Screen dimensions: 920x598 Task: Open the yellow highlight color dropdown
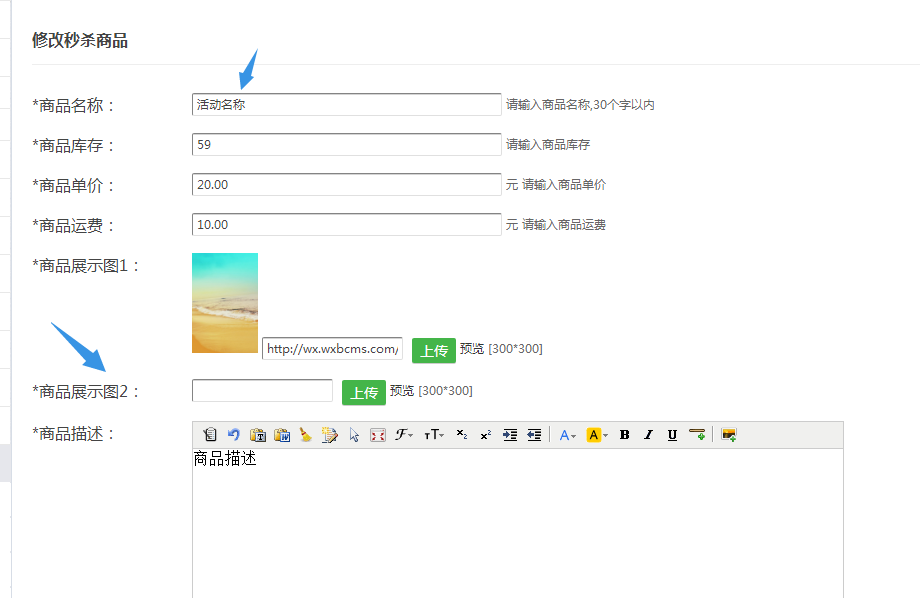[x=597, y=435]
